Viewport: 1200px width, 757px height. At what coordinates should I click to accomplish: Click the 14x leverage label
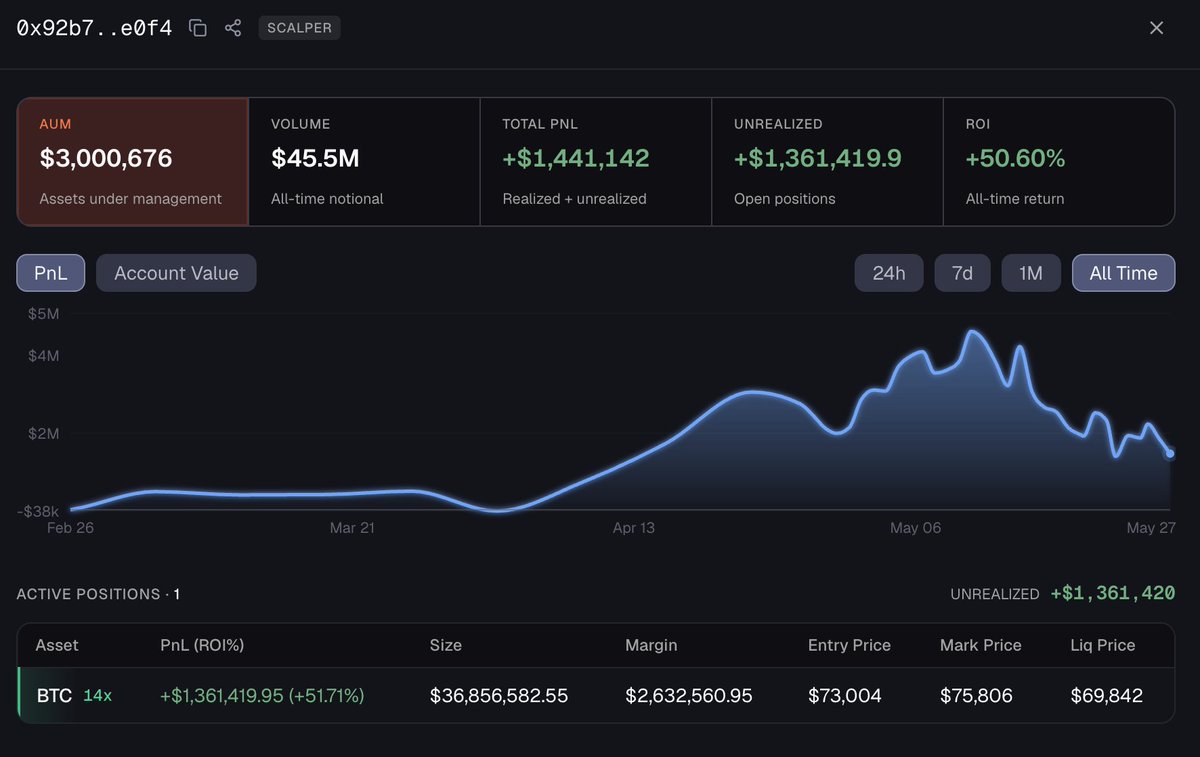click(97, 695)
